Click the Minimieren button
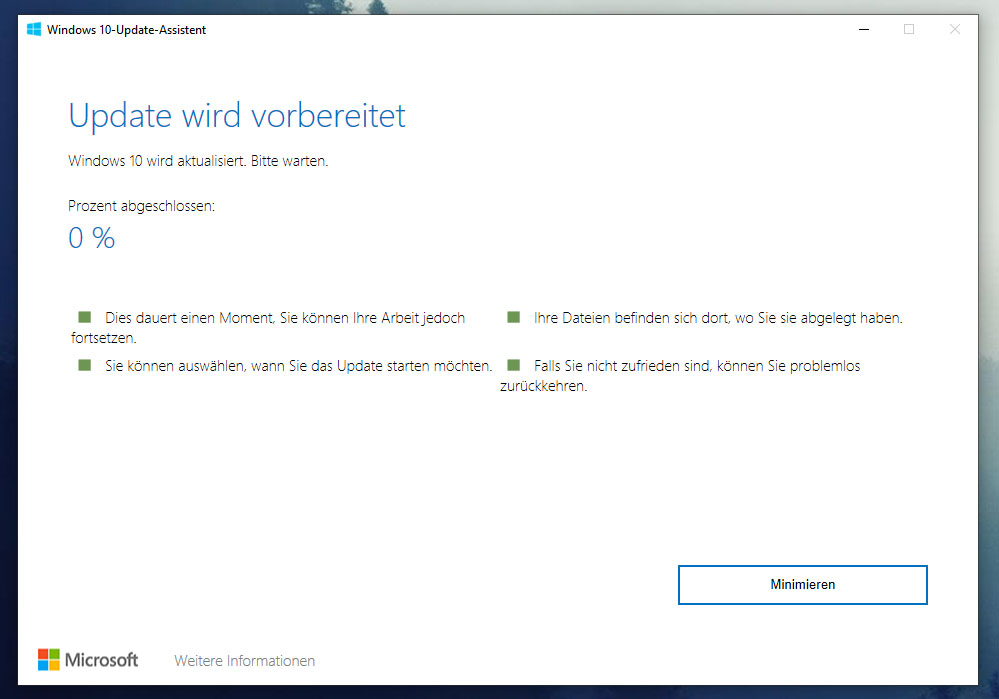 (x=802, y=584)
